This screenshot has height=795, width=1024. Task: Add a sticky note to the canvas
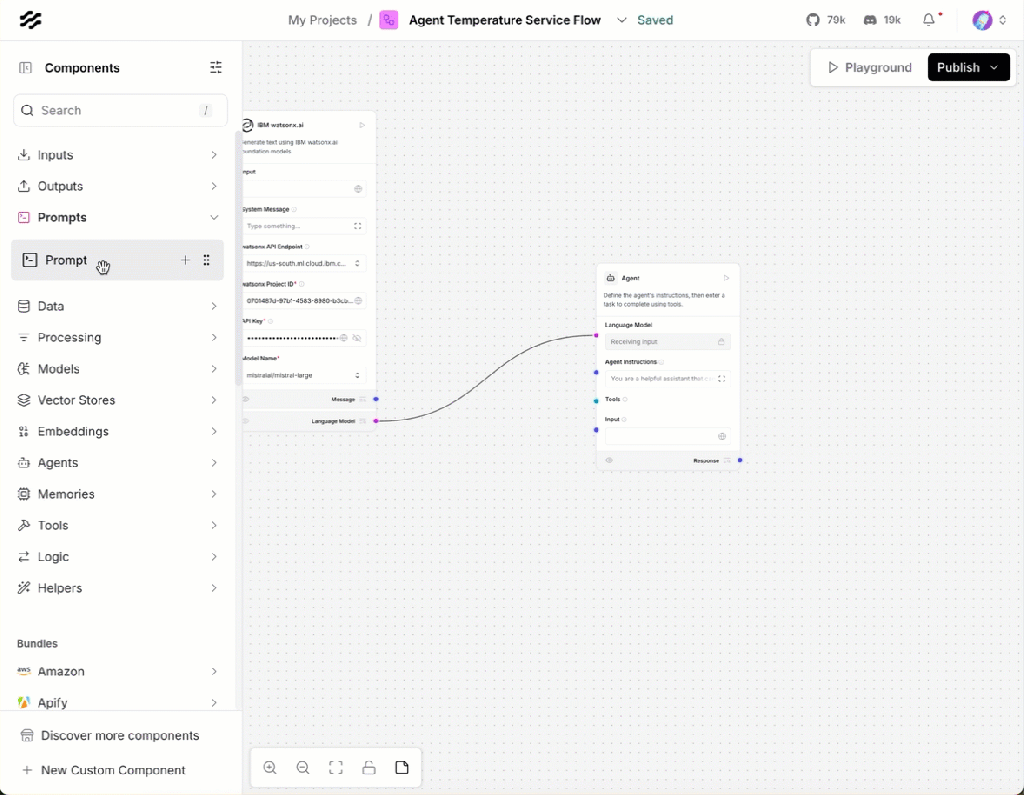pyautogui.click(x=402, y=767)
